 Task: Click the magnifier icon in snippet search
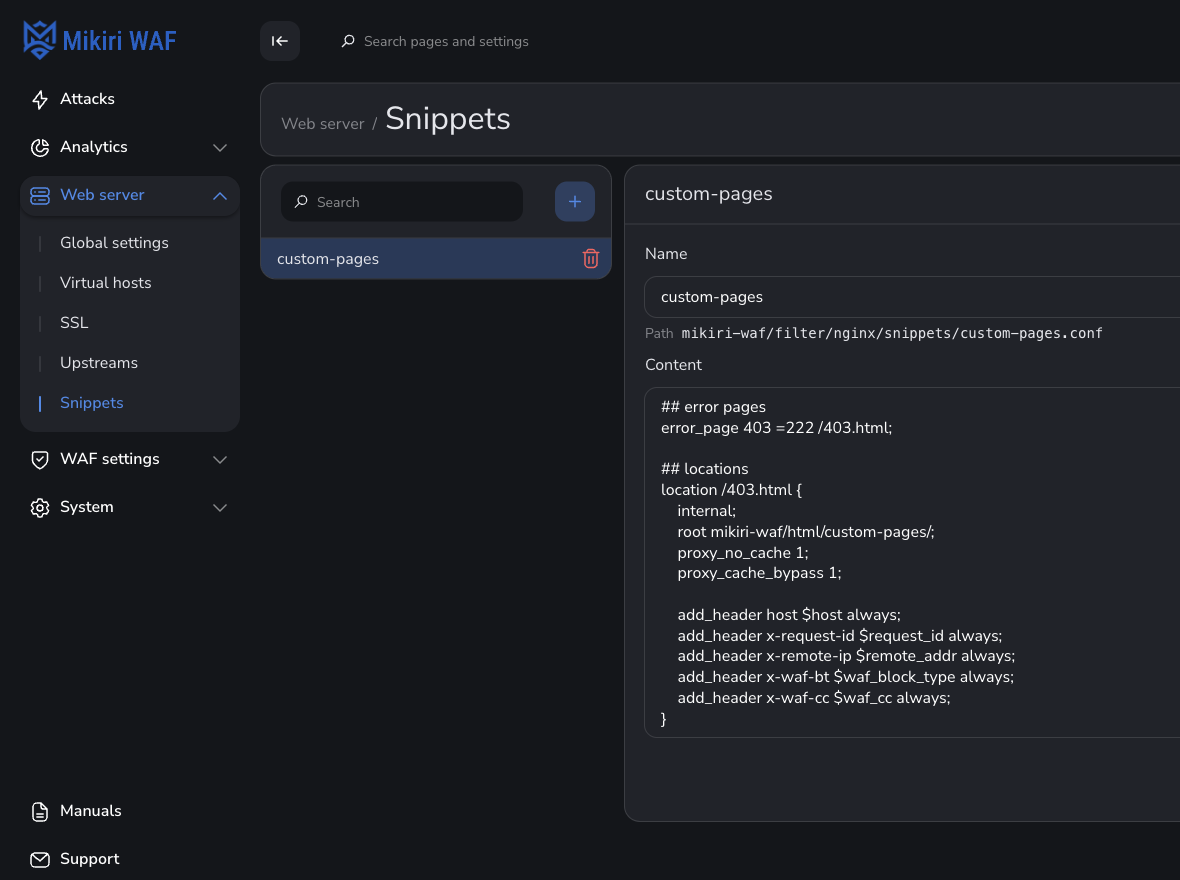click(301, 202)
